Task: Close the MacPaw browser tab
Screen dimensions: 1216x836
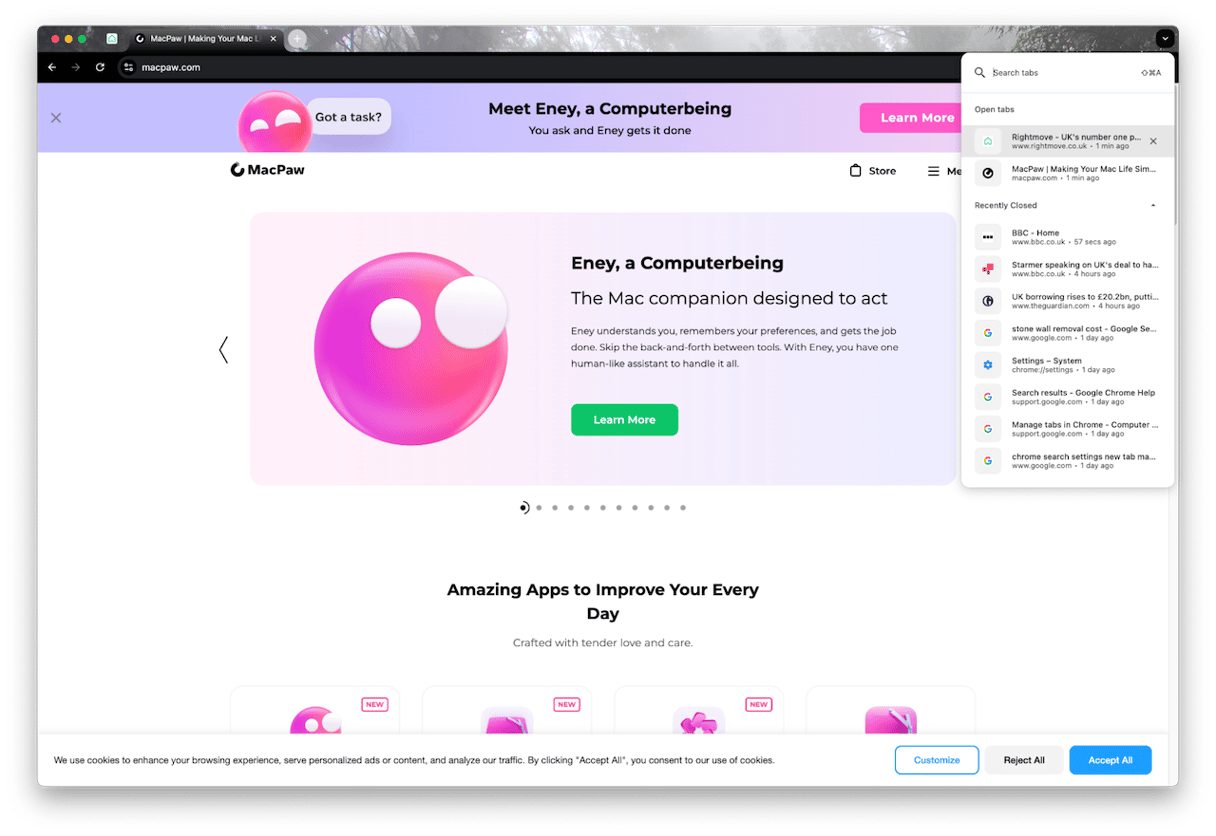Action: coord(273,39)
